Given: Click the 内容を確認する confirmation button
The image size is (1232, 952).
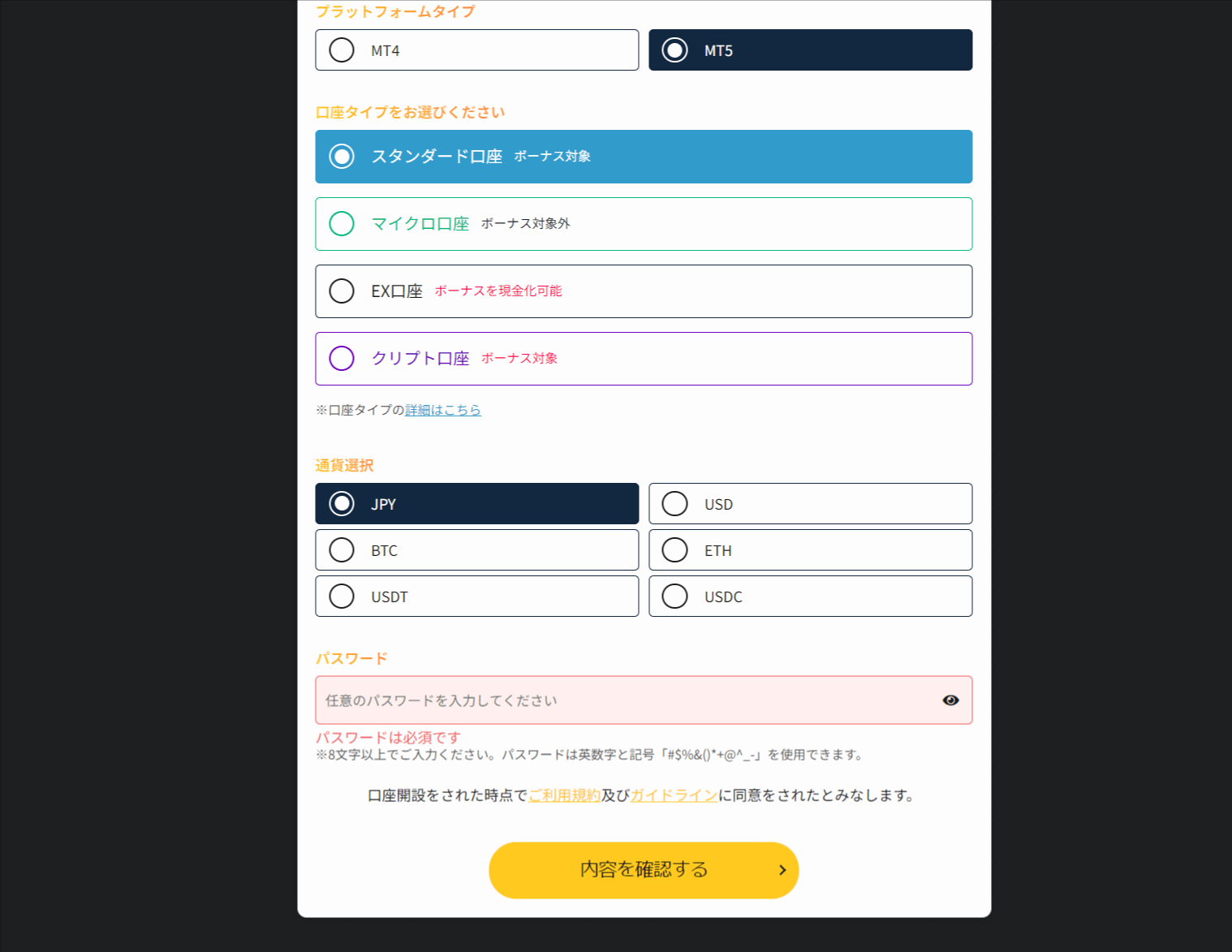Looking at the screenshot, I should point(644,869).
